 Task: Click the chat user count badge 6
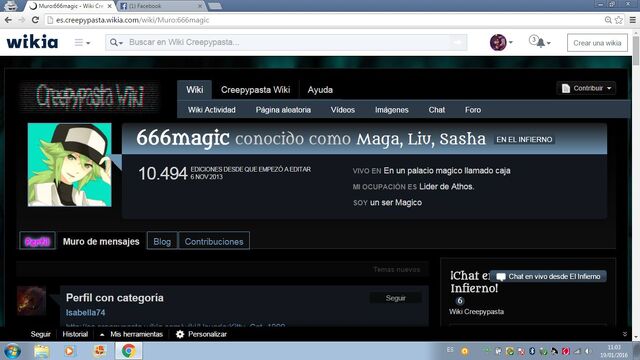click(460, 301)
